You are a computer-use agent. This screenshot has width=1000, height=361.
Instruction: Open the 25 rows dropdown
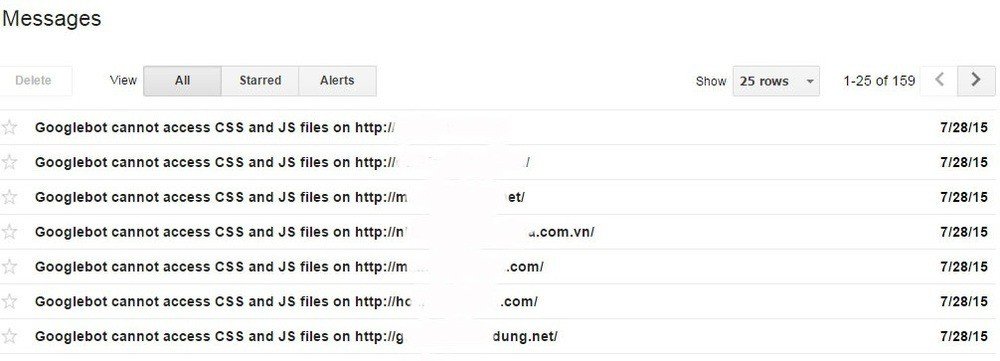coord(776,81)
